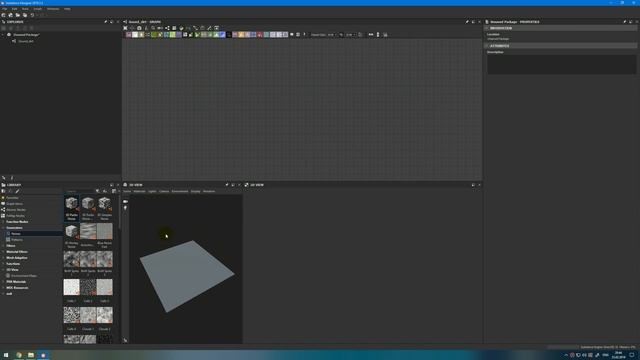Screen dimensions: 640x360
Task: Click the fit-graph-to-view icon in graph toolbar
Action: (125, 28)
